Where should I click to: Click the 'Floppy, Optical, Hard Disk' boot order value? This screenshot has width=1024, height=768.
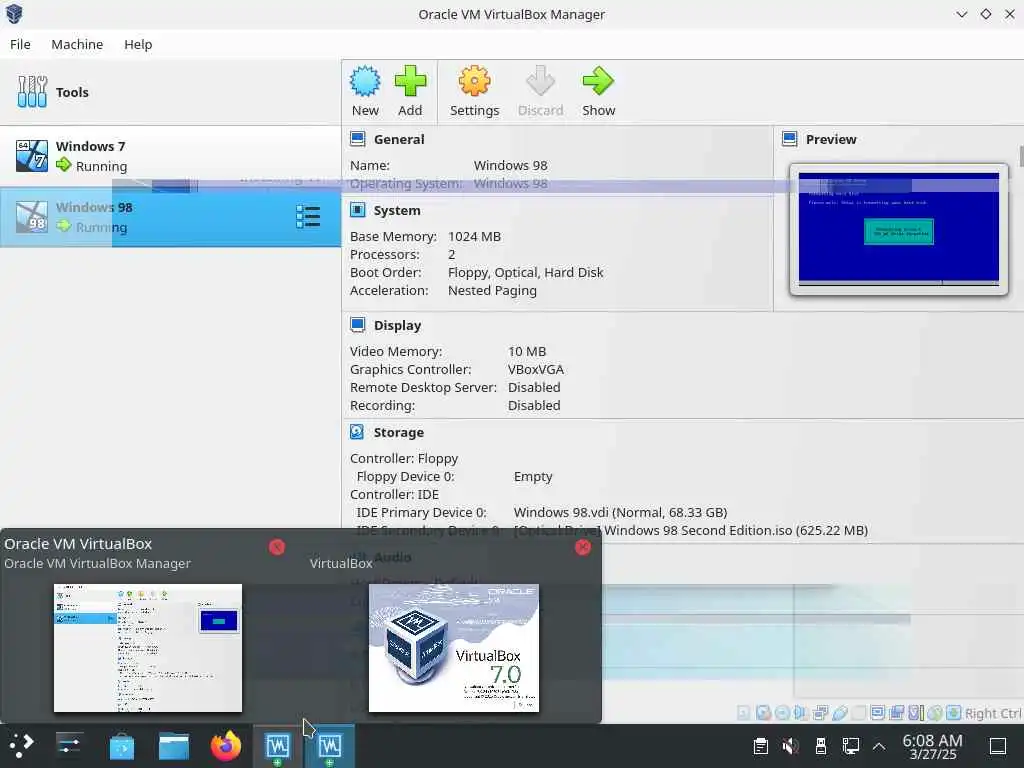pos(525,272)
